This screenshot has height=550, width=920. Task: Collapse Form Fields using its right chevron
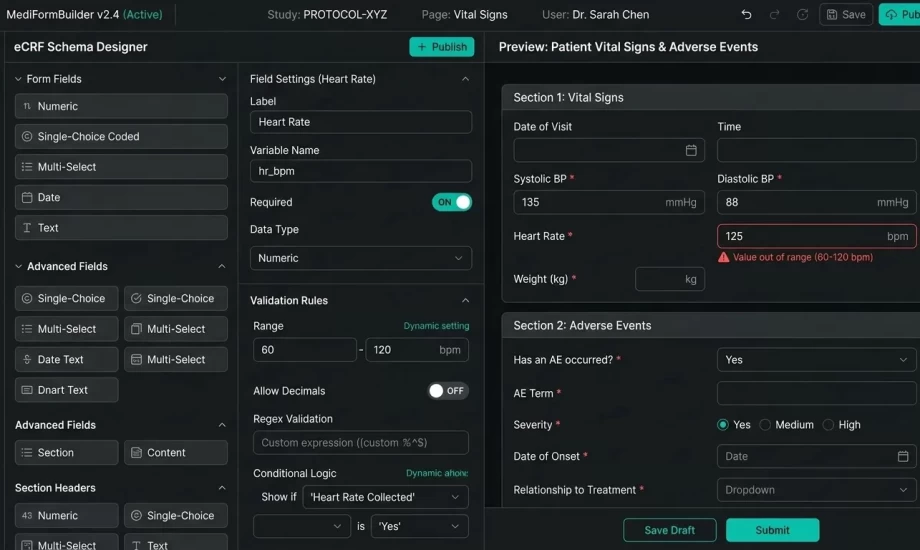(222, 79)
